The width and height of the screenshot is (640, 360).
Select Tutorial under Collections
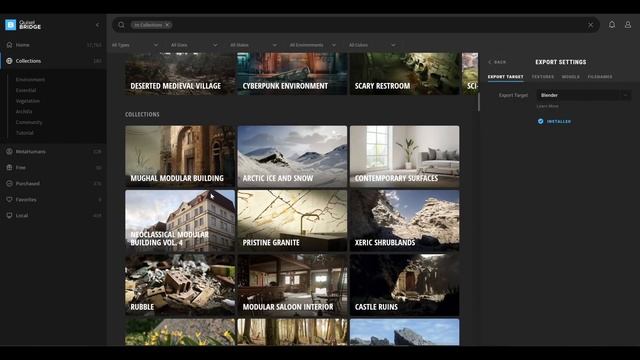tap(24, 133)
